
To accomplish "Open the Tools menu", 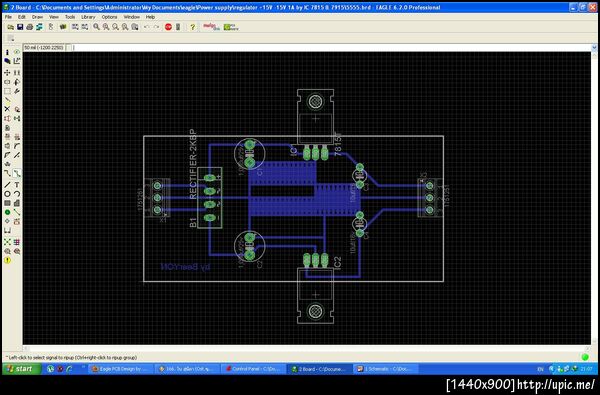I will click(70, 17).
